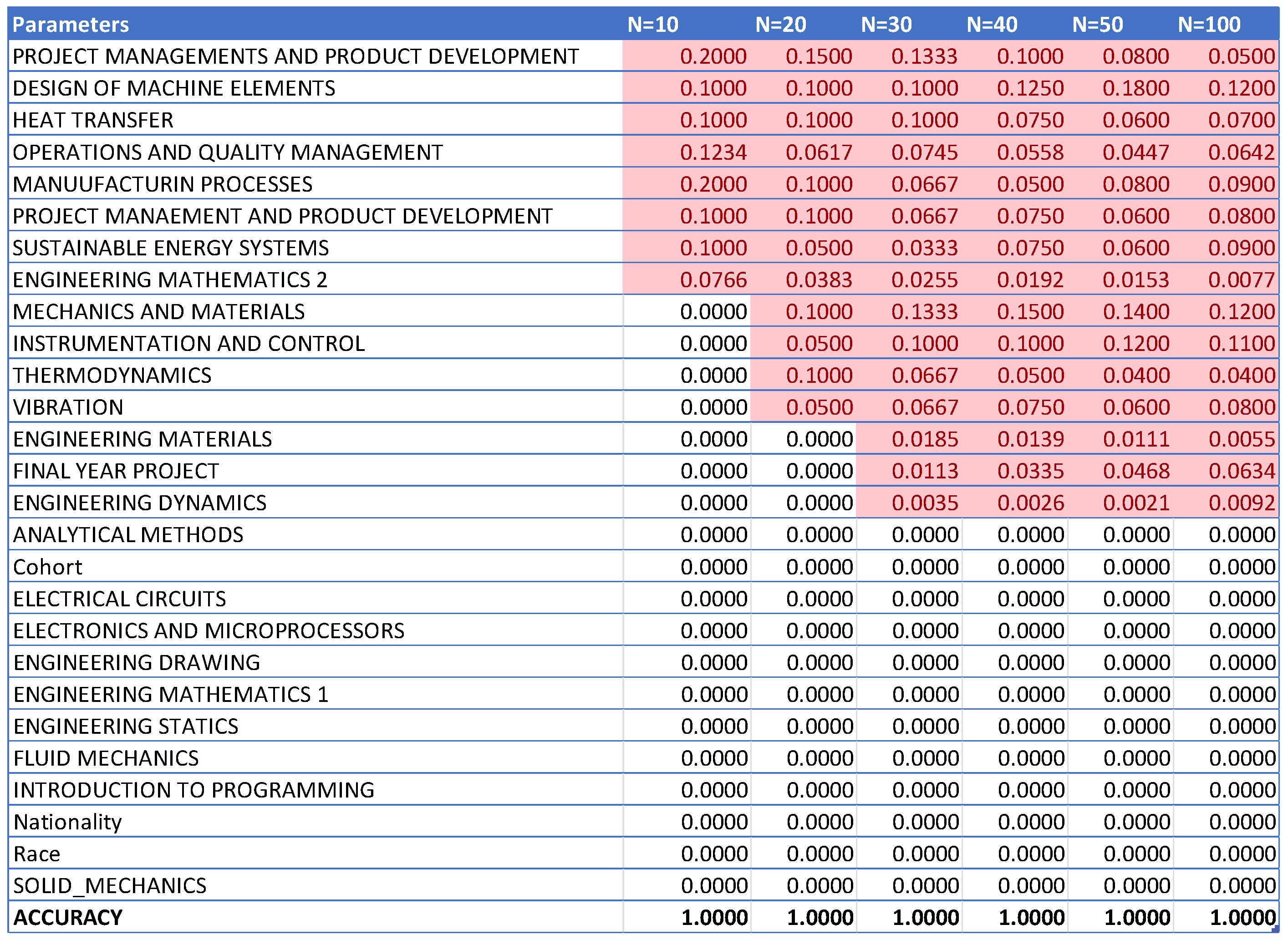1288x940 pixels.
Task: Click the 0.0766 value in the N=10 column
Action: tap(713, 280)
